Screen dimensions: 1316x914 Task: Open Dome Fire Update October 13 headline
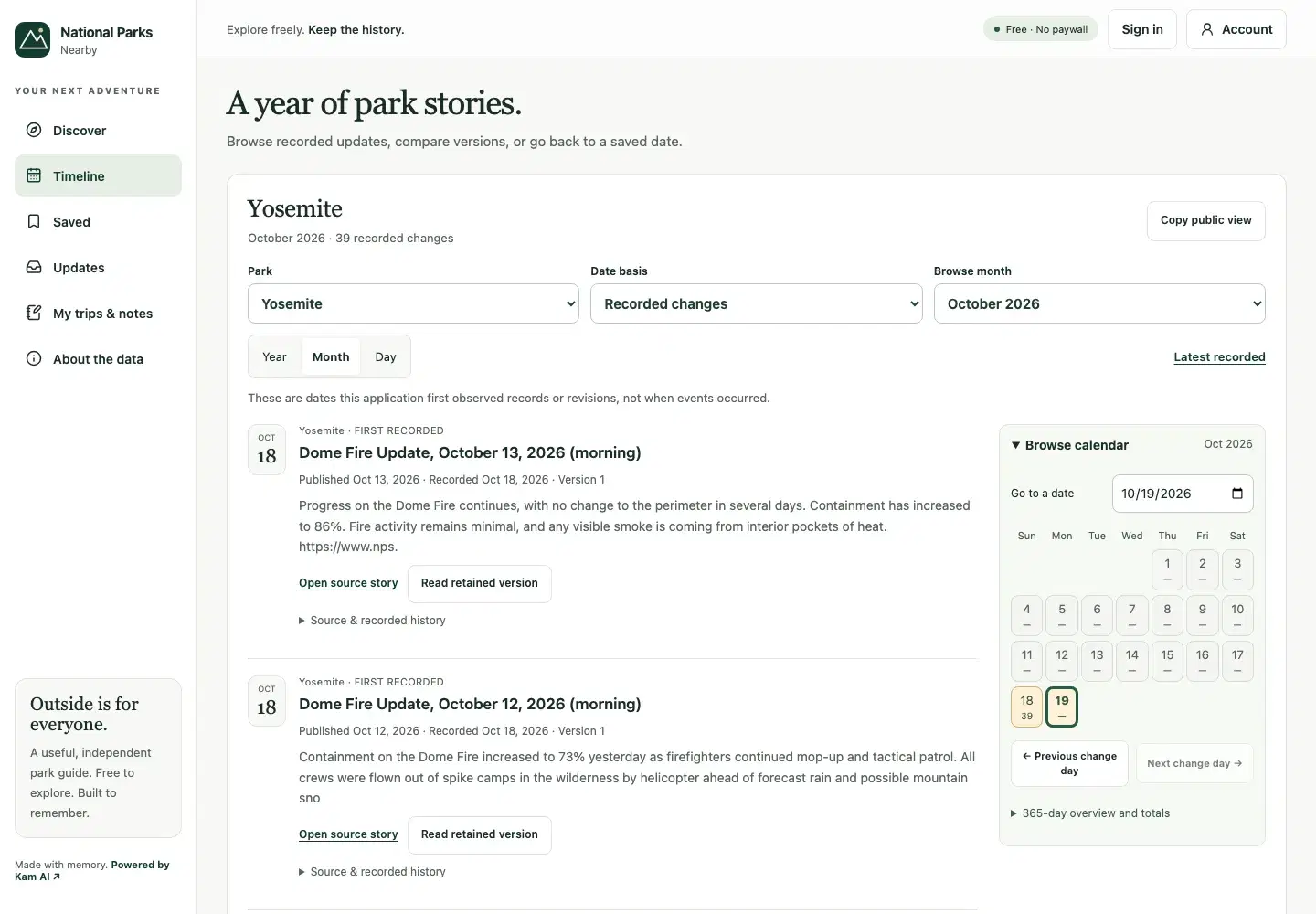coord(470,452)
